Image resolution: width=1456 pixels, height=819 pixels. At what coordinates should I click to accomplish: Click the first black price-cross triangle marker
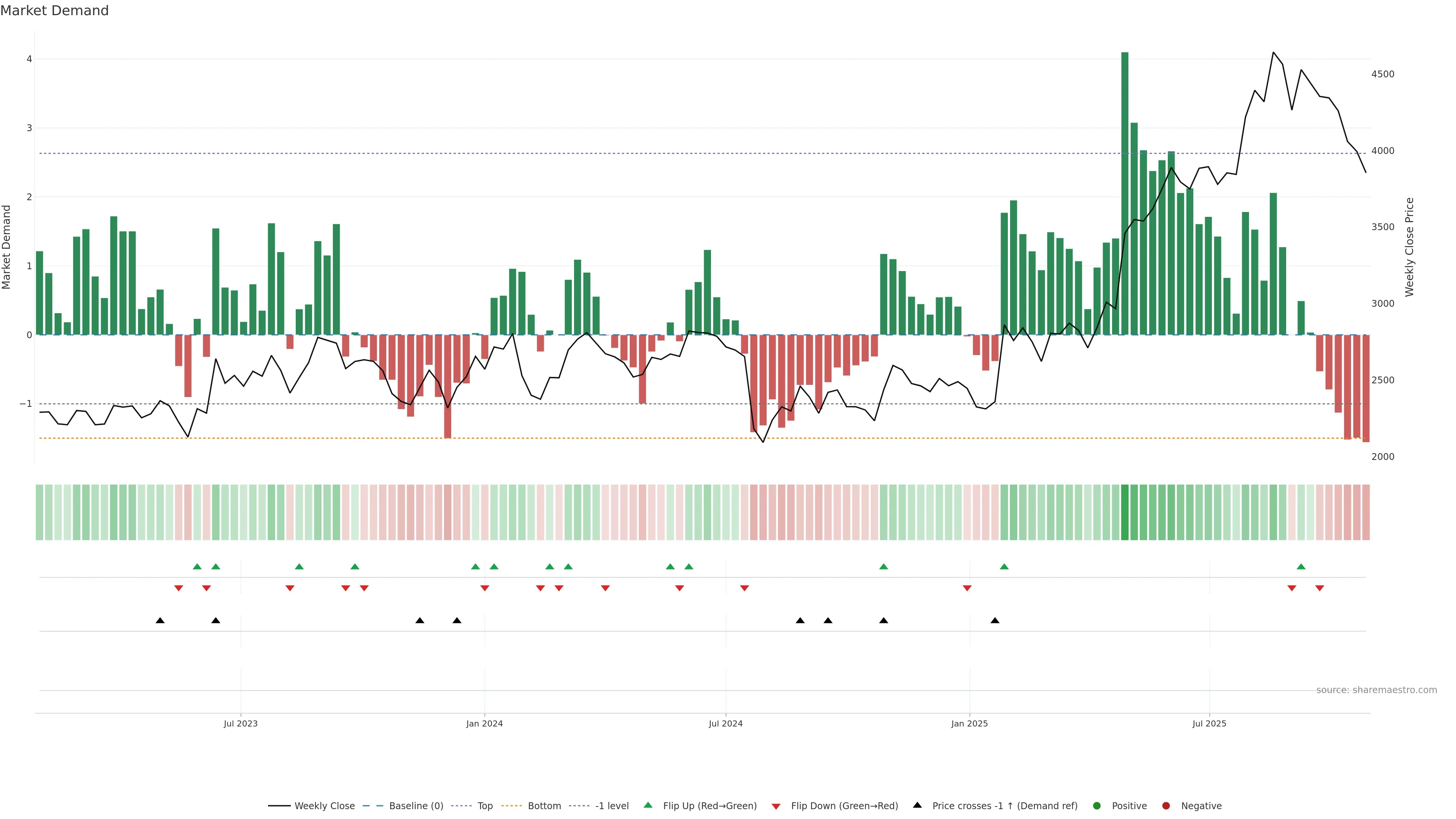coord(160,621)
